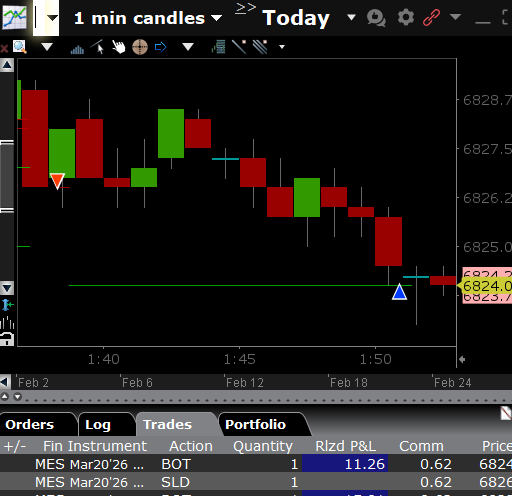
Task: Open small dropdown after parallel lines tool
Action: [x=282, y=47]
